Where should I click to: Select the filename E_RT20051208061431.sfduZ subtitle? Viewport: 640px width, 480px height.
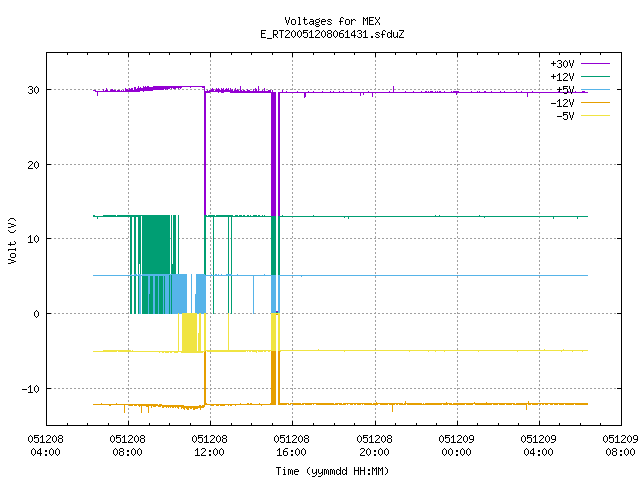pos(332,34)
